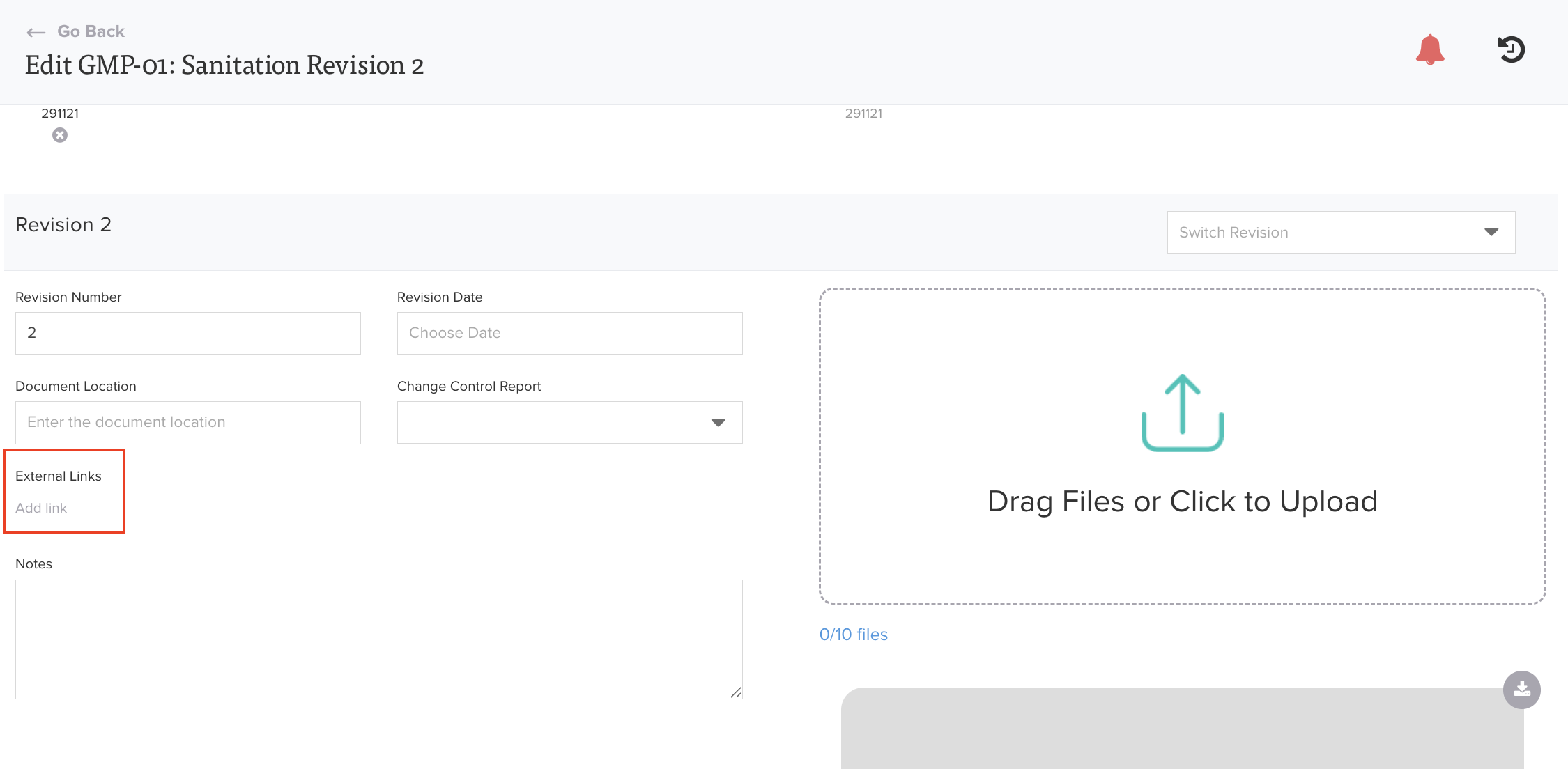Click the Document Location input field

[x=187, y=422]
